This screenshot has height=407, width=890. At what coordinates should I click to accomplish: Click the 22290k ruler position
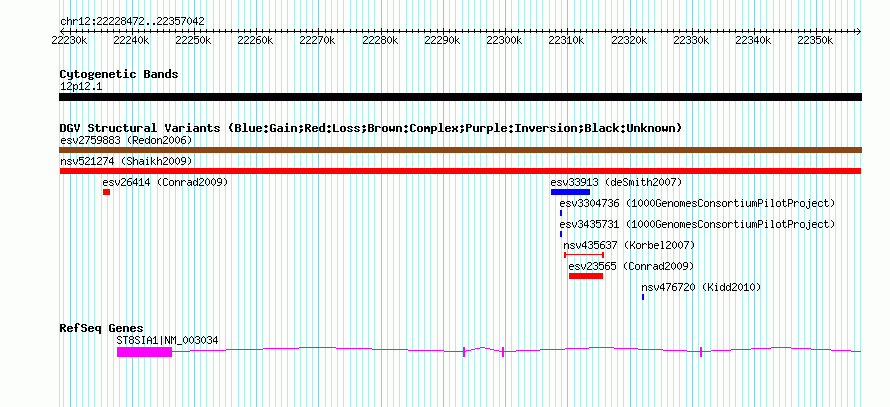pyautogui.click(x=442, y=40)
